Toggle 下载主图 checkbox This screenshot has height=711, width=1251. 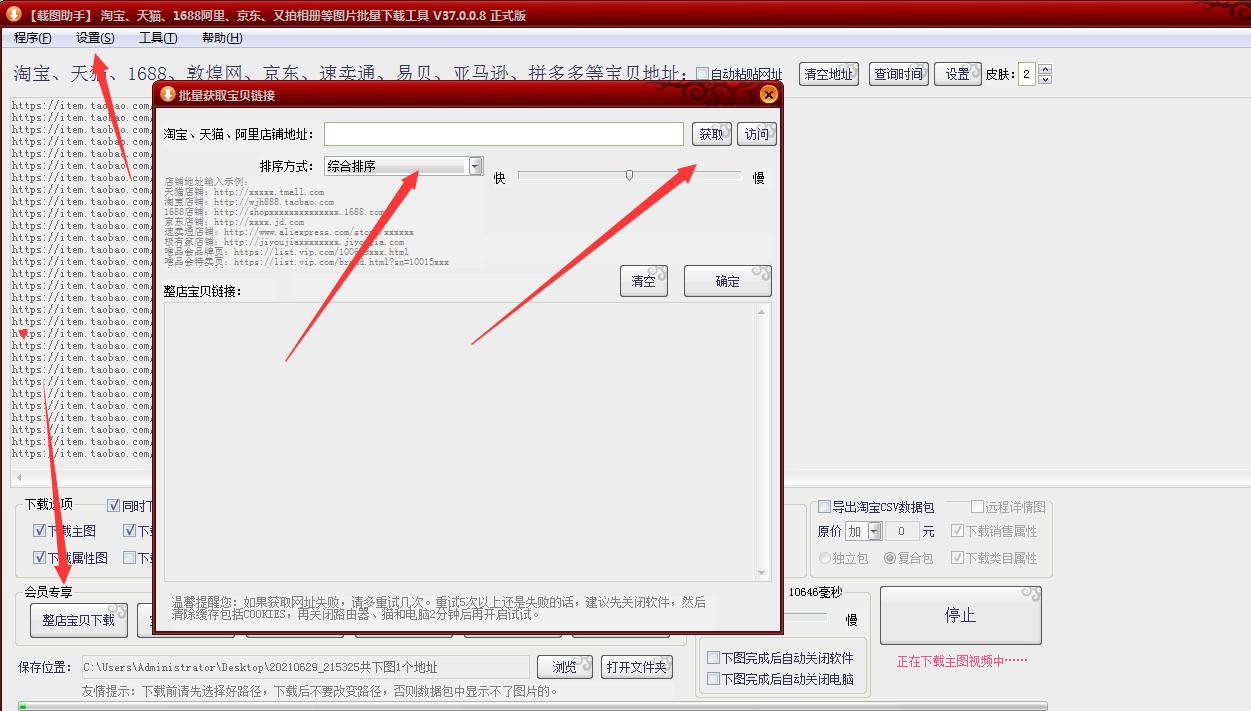tap(39, 531)
